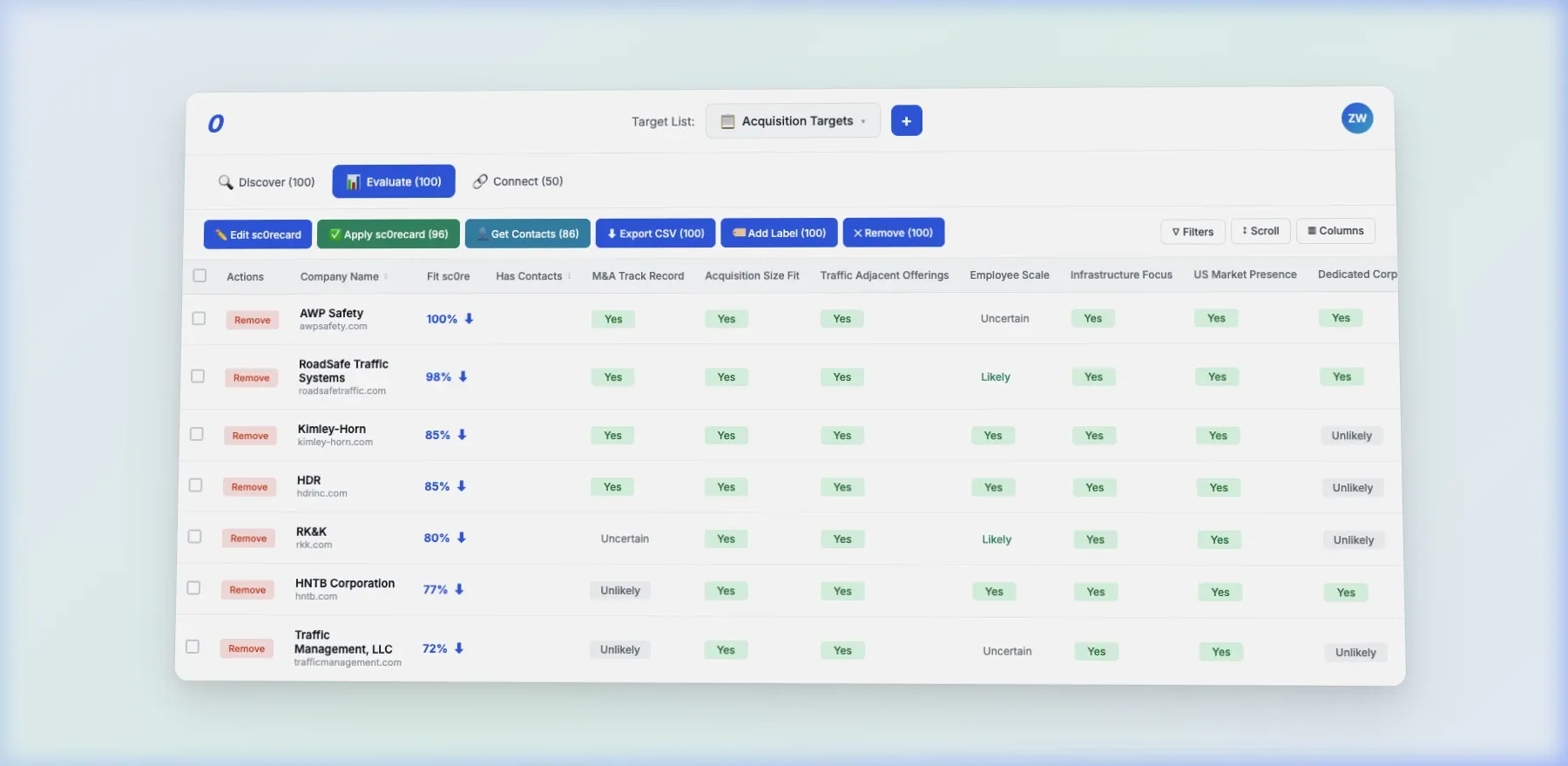Click the down arrow next to 72% score
Screen dimensions: 1568x766
point(458,648)
